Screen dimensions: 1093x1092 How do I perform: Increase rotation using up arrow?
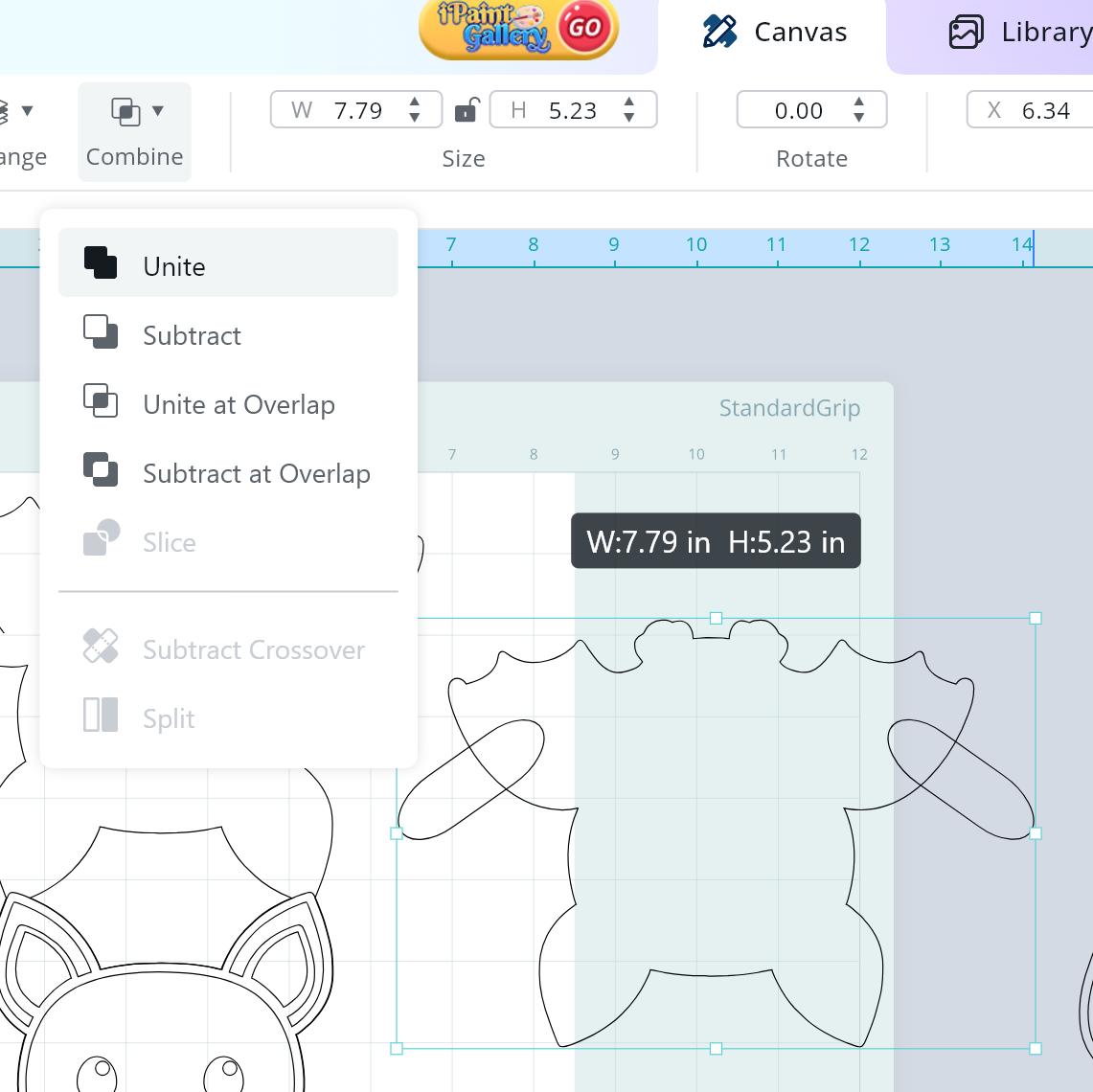point(859,102)
